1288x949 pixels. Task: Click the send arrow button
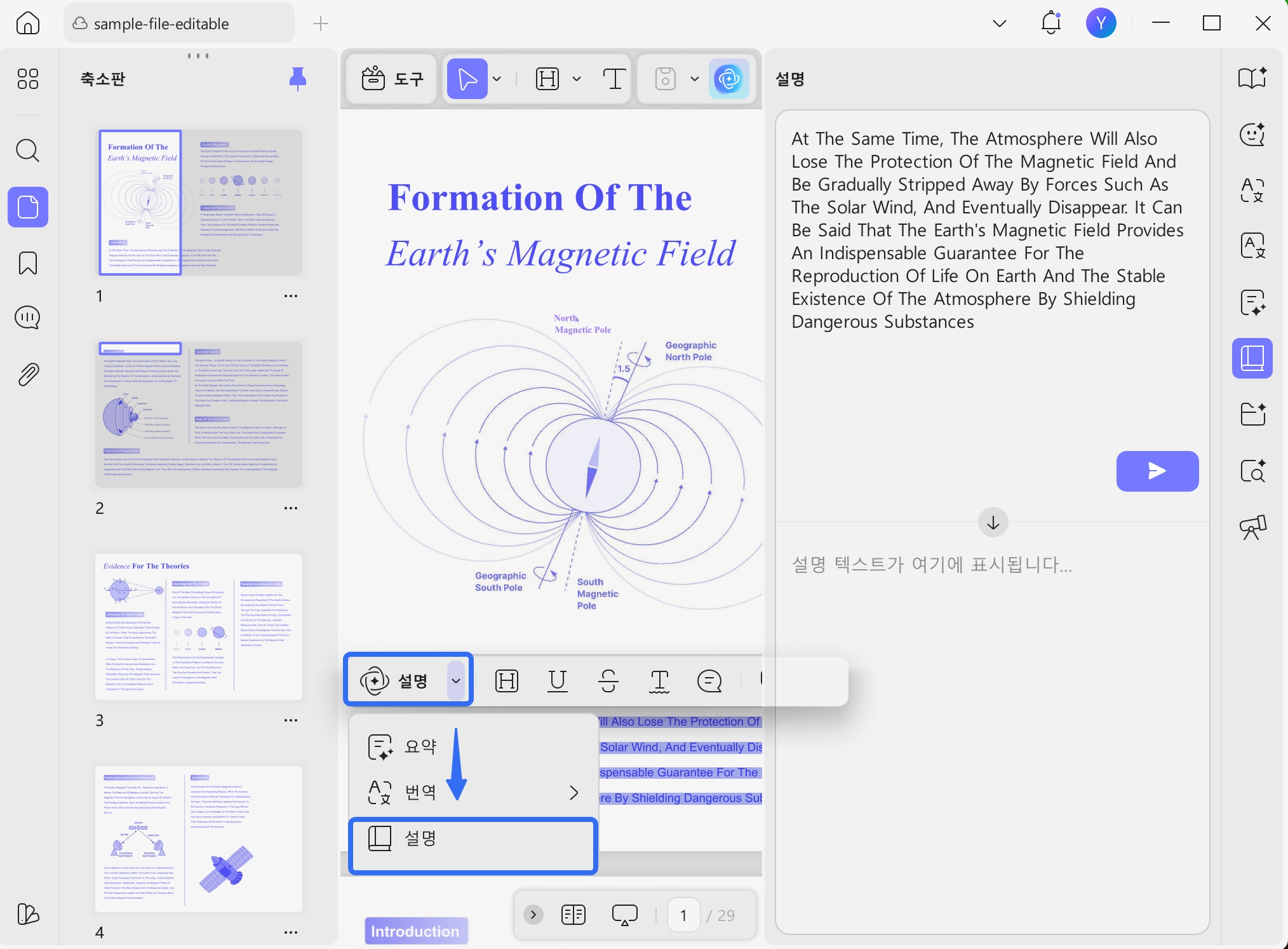pos(1157,471)
